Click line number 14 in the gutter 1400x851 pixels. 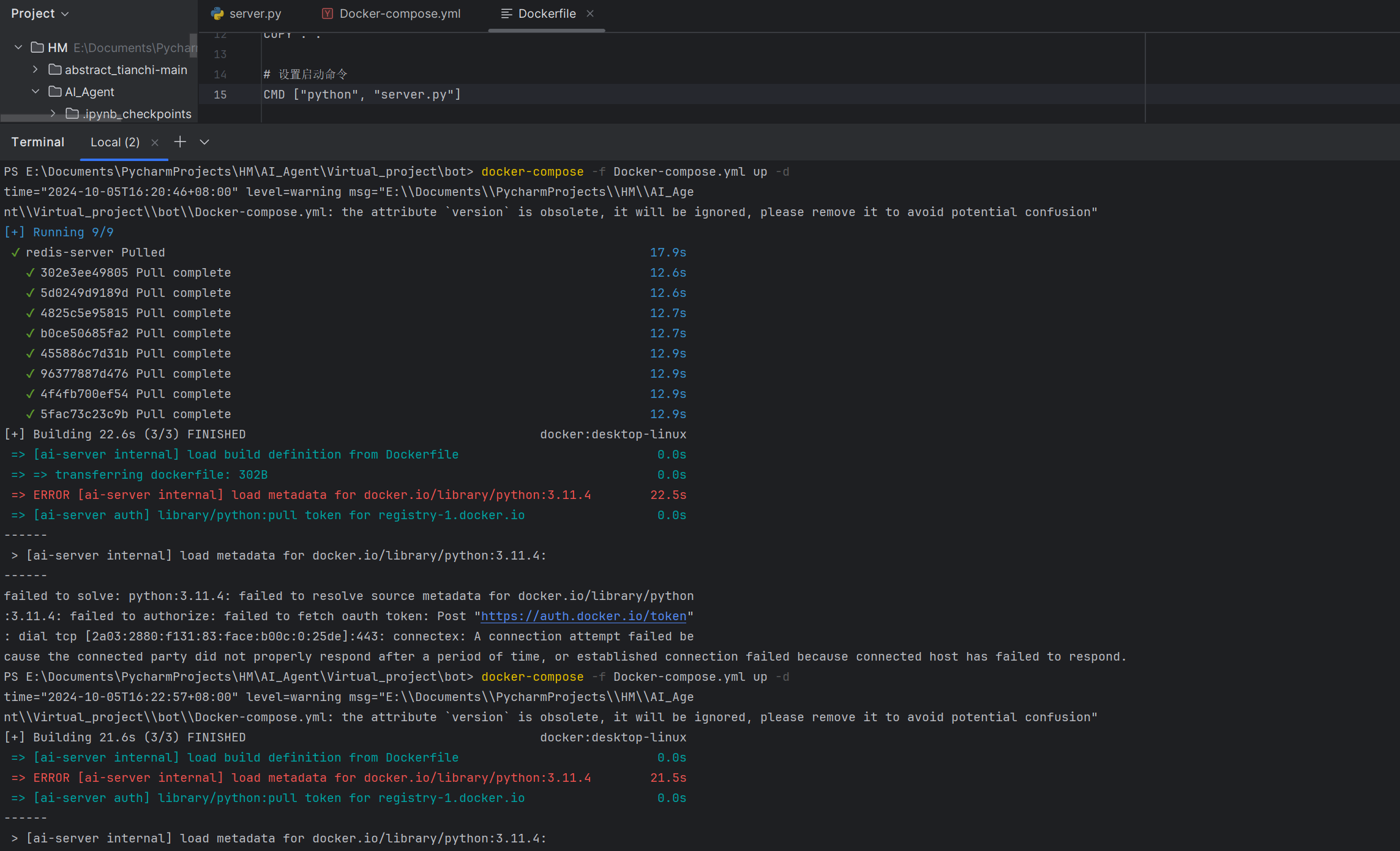[220, 74]
